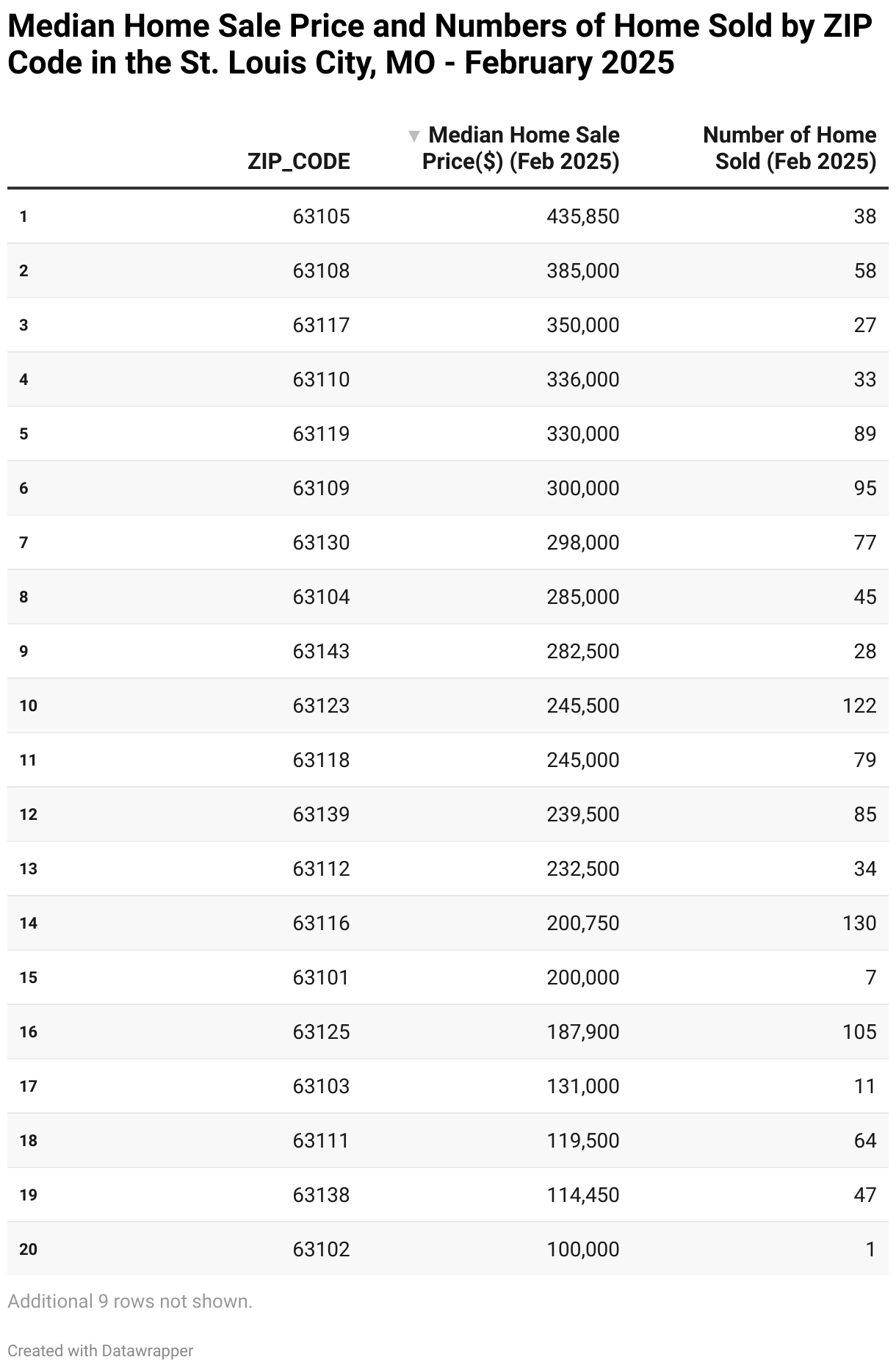
Task: Select the 435,850 median price cell
Action: pyautogui.click(x=583, y=216)
